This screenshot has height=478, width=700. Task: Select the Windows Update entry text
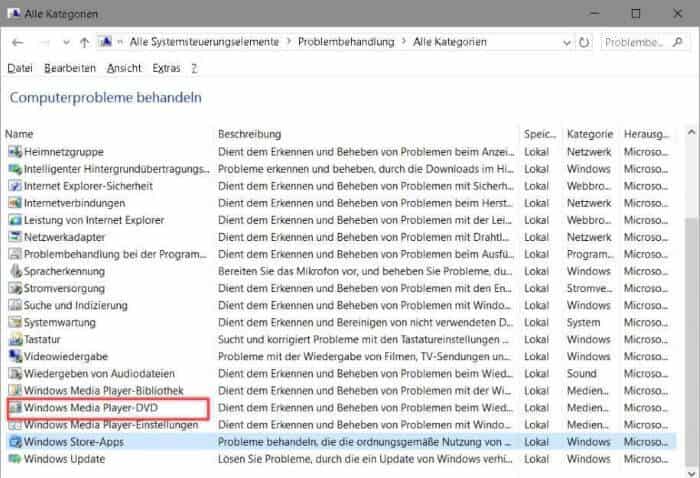pos(64,459)
